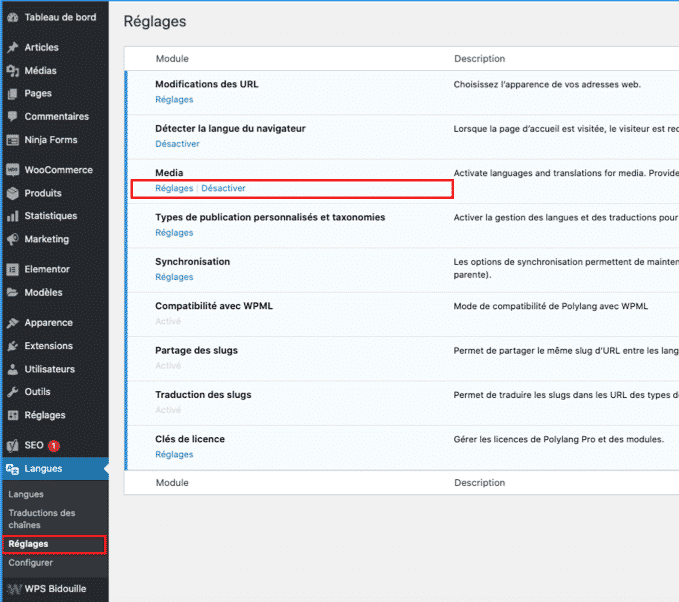Screen dimensions: 679x602
Task: Click the Extensions plug icon
Action: tap(13, 346)
